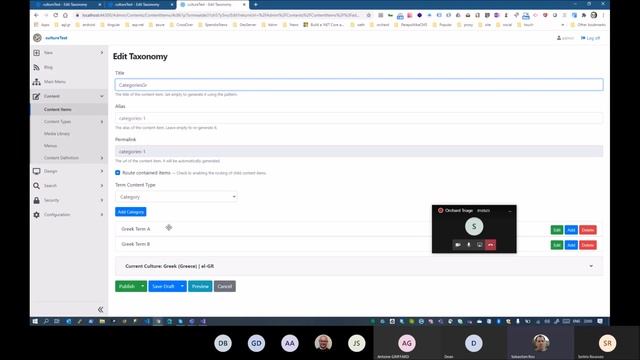The height and width of the screenshot is (360, 640).
Task: Click the Search magnifier icon in sidebar
Action: click(x=37, y=186)
